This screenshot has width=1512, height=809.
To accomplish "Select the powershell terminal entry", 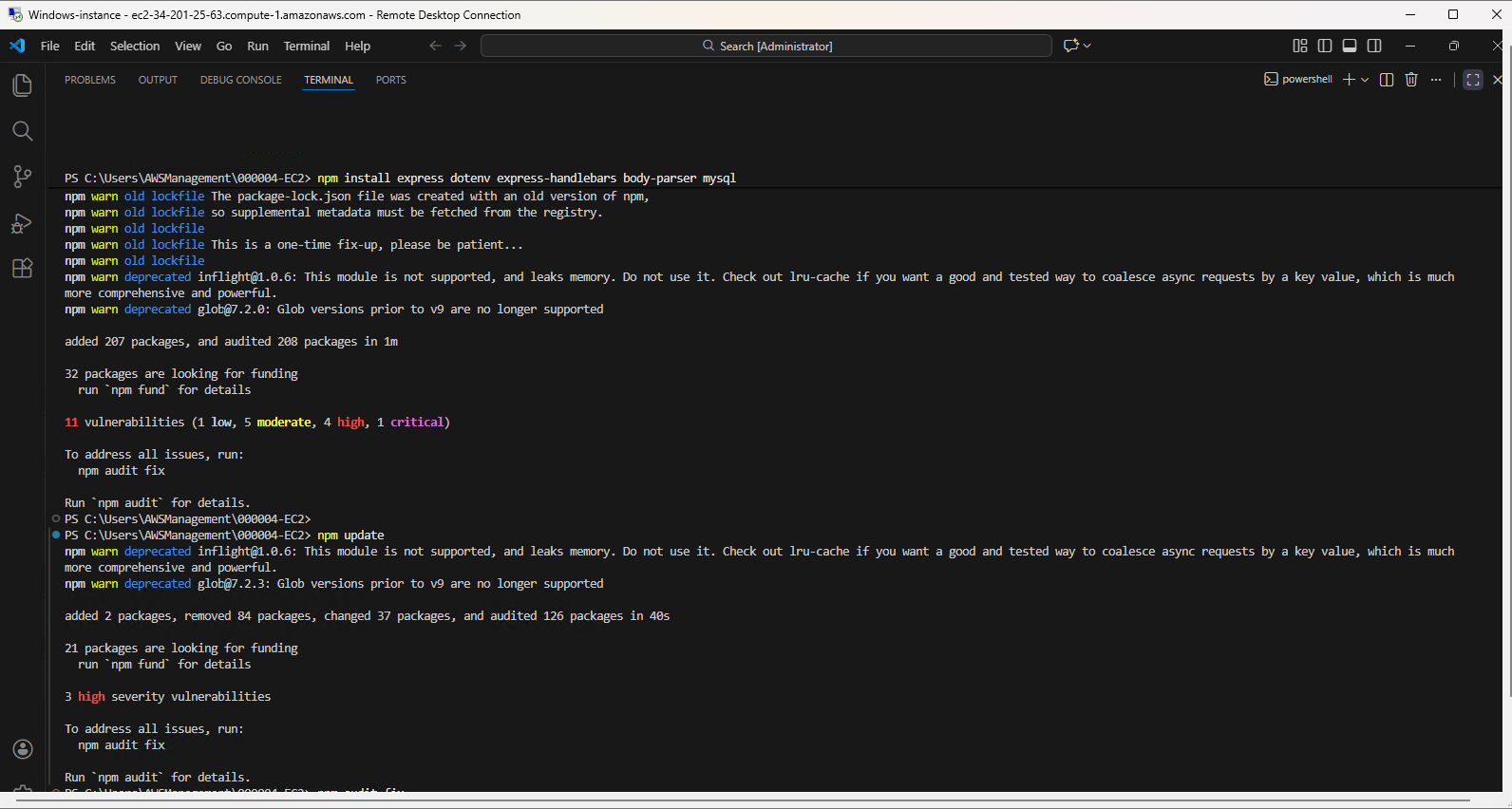I will 1298,80.
